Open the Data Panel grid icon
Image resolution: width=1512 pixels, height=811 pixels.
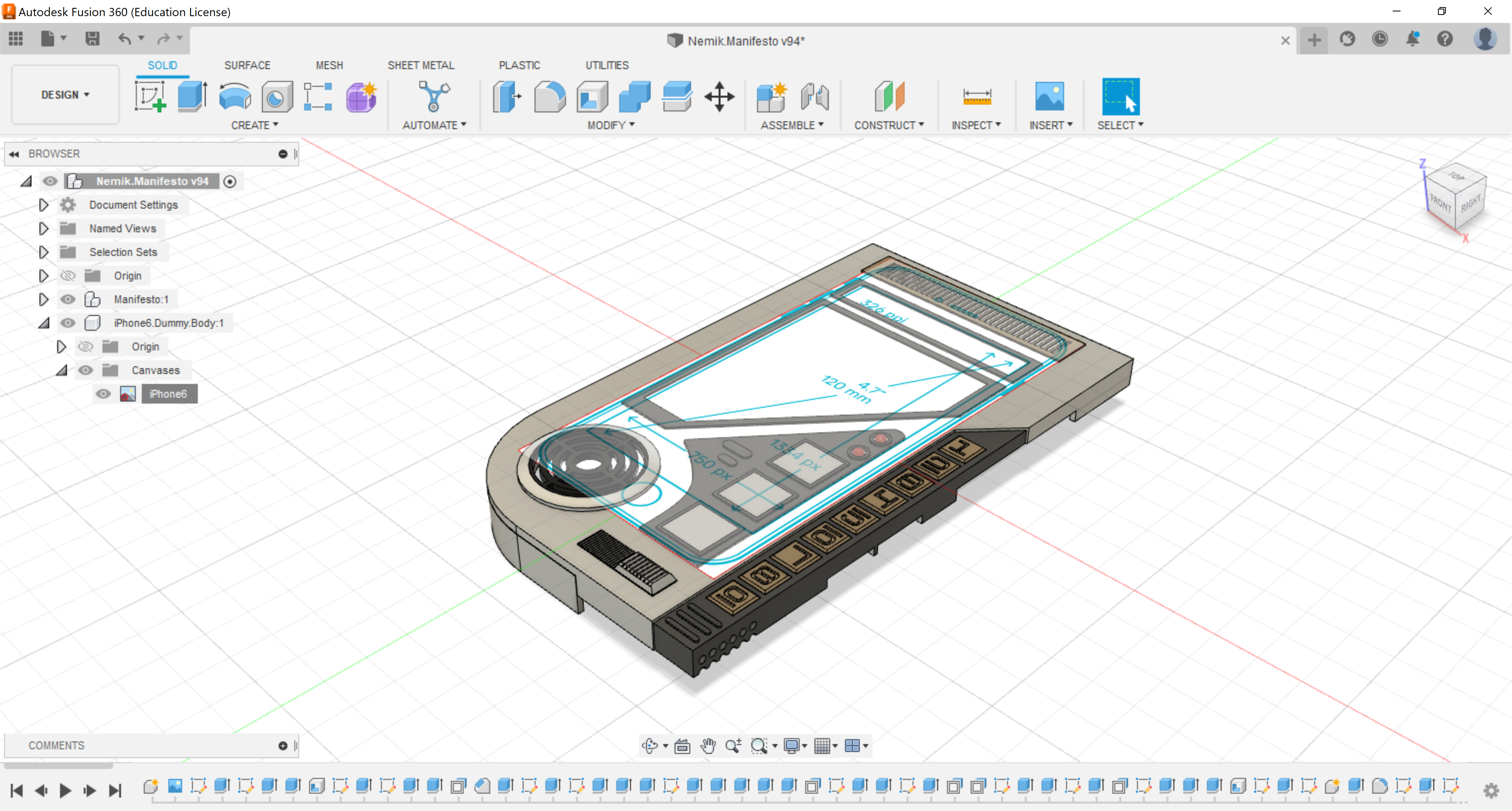(x=16, y=39)
